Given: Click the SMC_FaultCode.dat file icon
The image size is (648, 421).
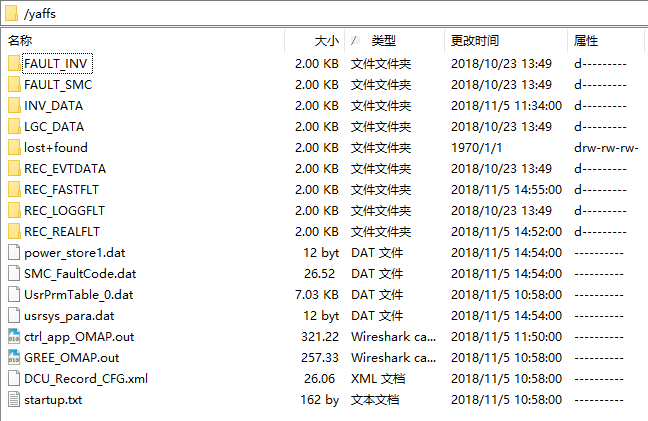Looking at the screenshot, I should pos(14,274).
